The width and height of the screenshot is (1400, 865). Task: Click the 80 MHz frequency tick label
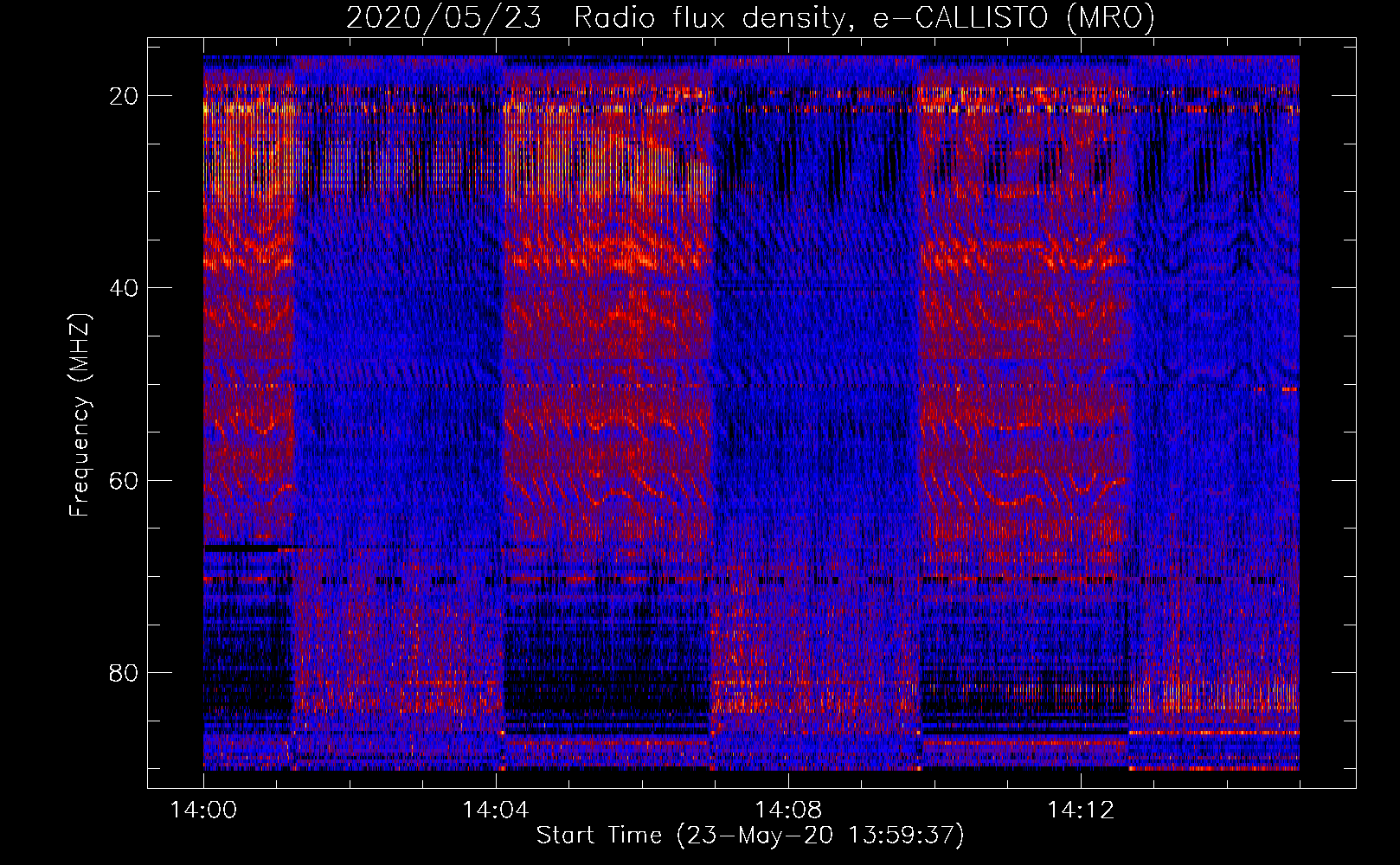125,672
